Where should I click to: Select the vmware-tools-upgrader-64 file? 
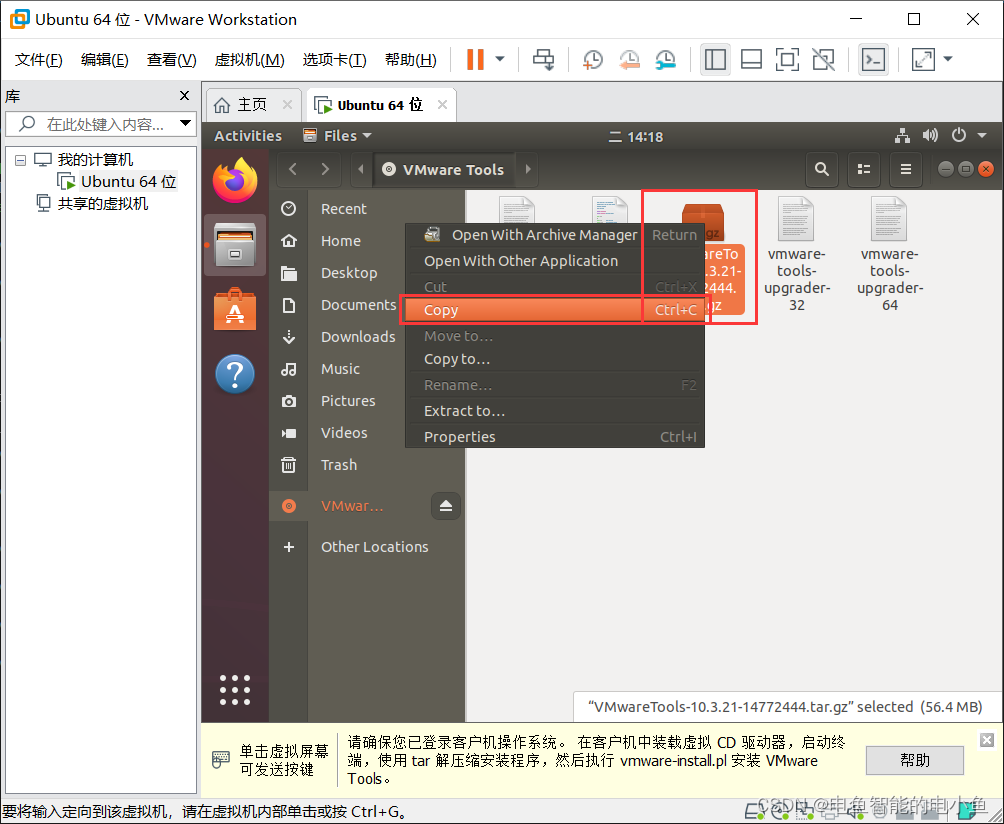890,255
